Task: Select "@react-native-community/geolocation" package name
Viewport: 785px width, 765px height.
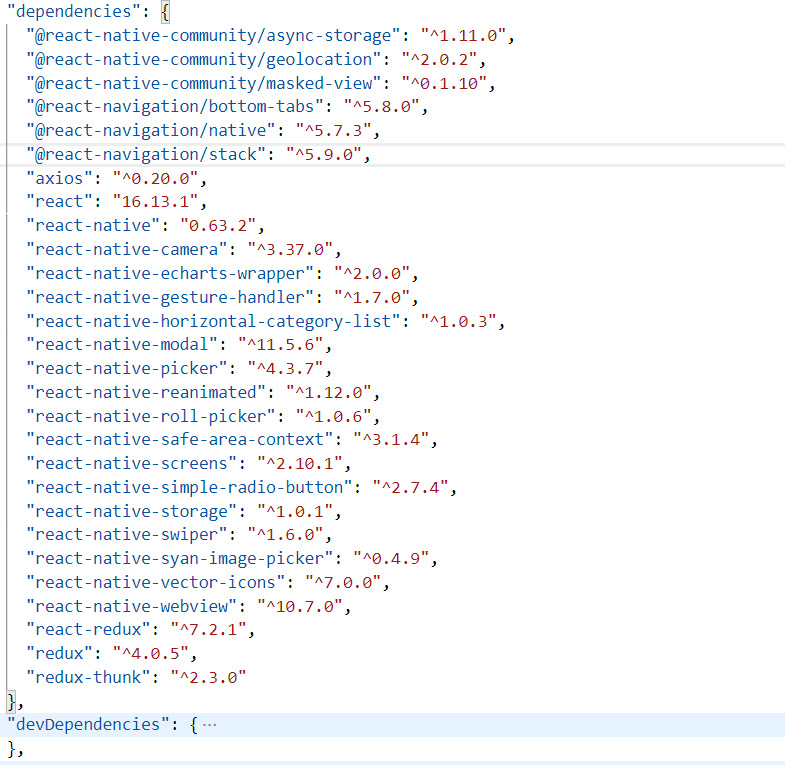Action: 204,60
